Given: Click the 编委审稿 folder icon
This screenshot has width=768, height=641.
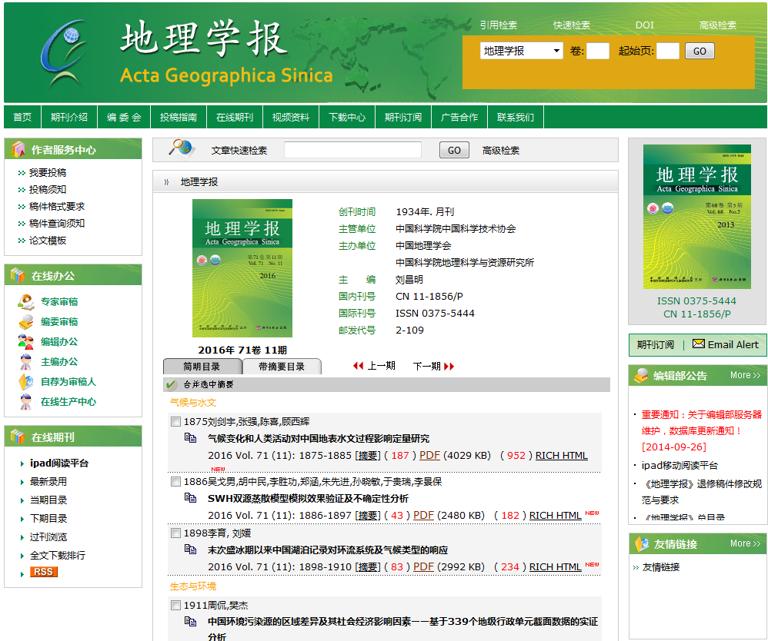Looking at the screenshot, I should click(x=25, y=322).
